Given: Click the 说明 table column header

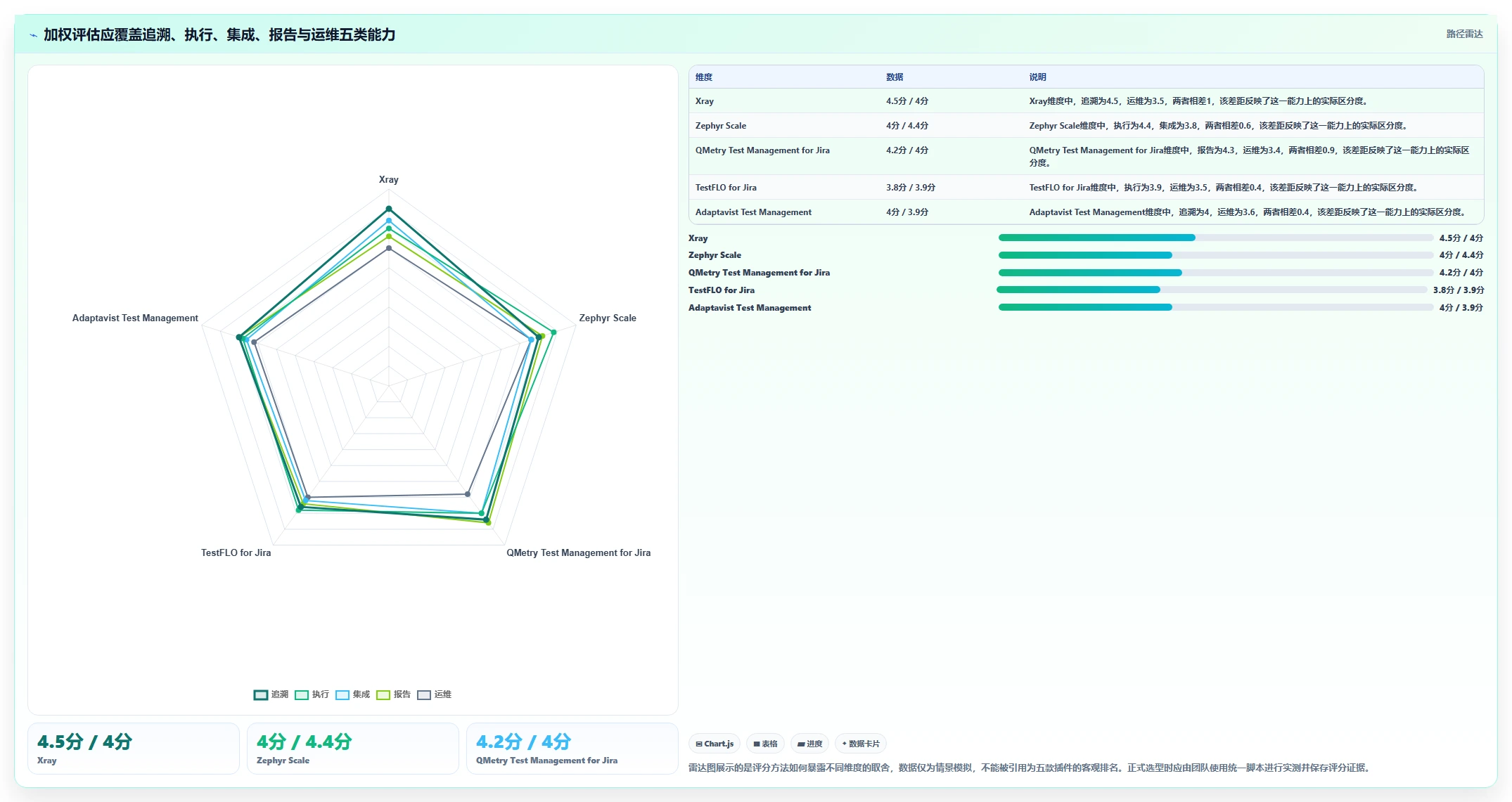Looking at the screenshot, I should pyautogui.click(x=1038, y=77).
